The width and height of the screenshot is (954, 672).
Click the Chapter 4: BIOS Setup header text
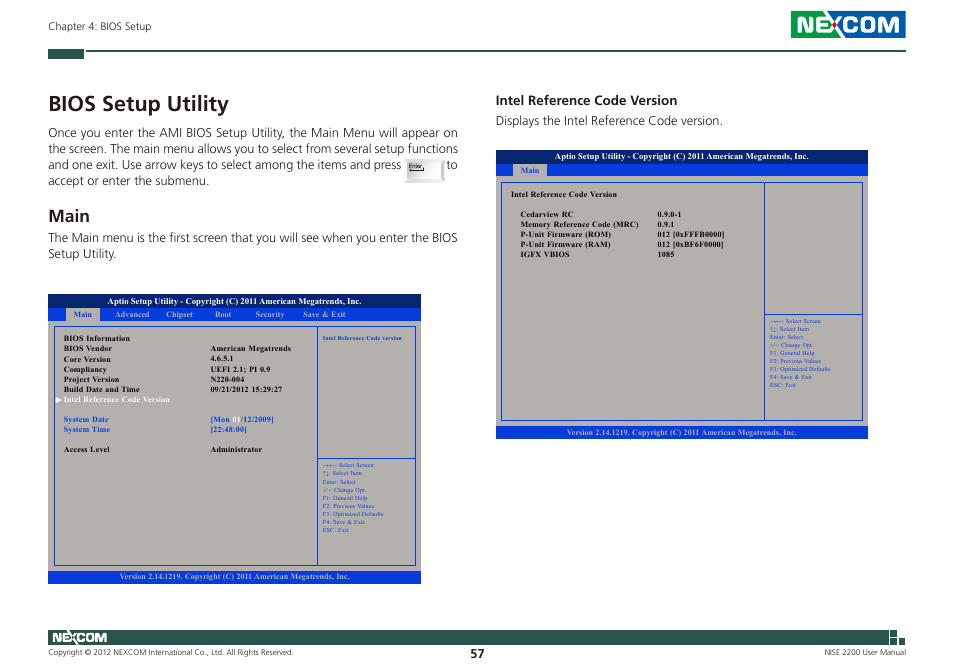100,26
